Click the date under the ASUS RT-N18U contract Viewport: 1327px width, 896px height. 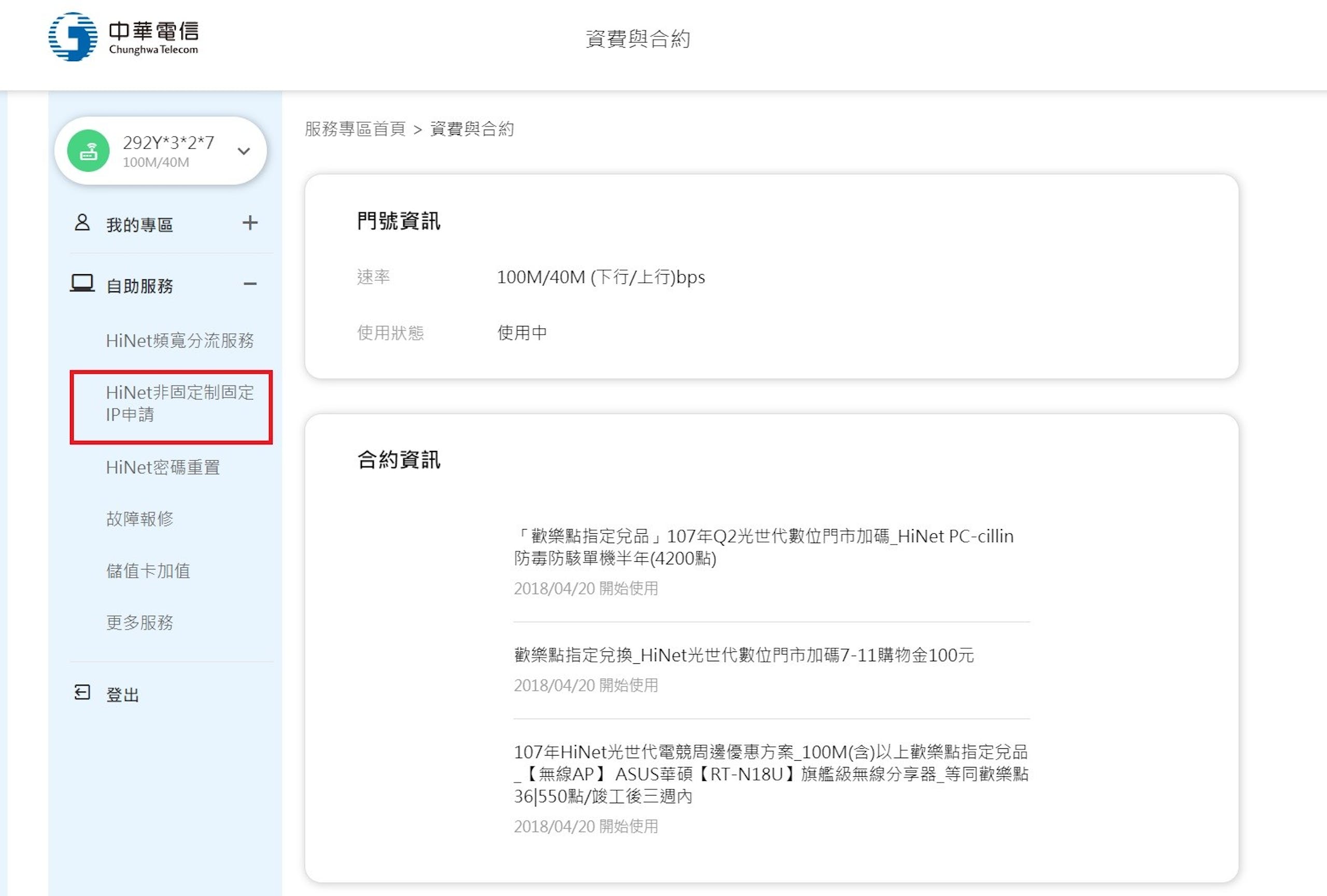pyautogui.click(x=586, y=826)
